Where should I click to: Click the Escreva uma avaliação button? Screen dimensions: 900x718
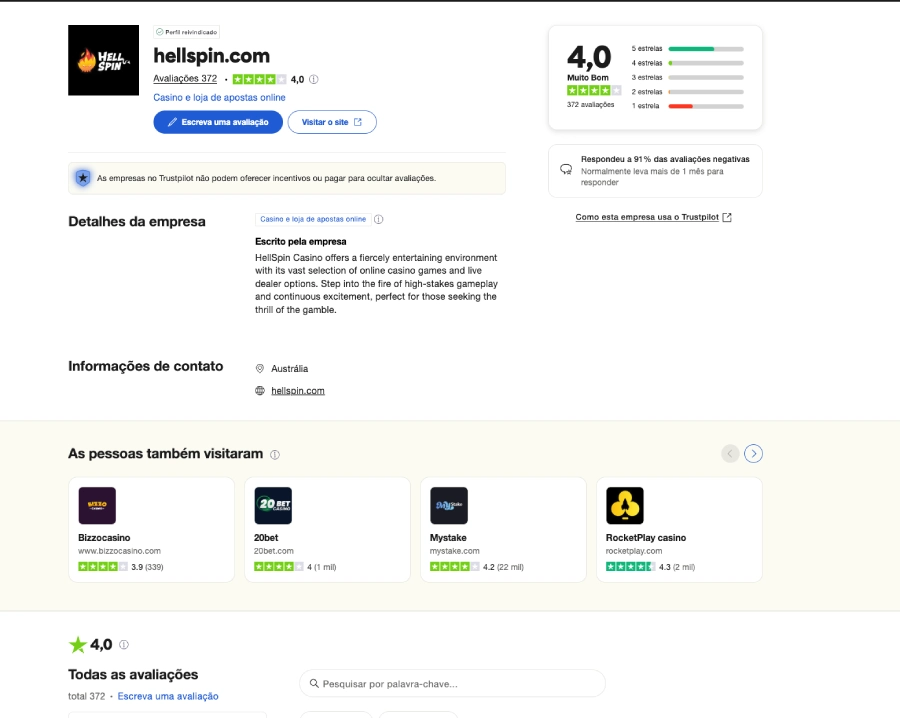tap(218, 122)
